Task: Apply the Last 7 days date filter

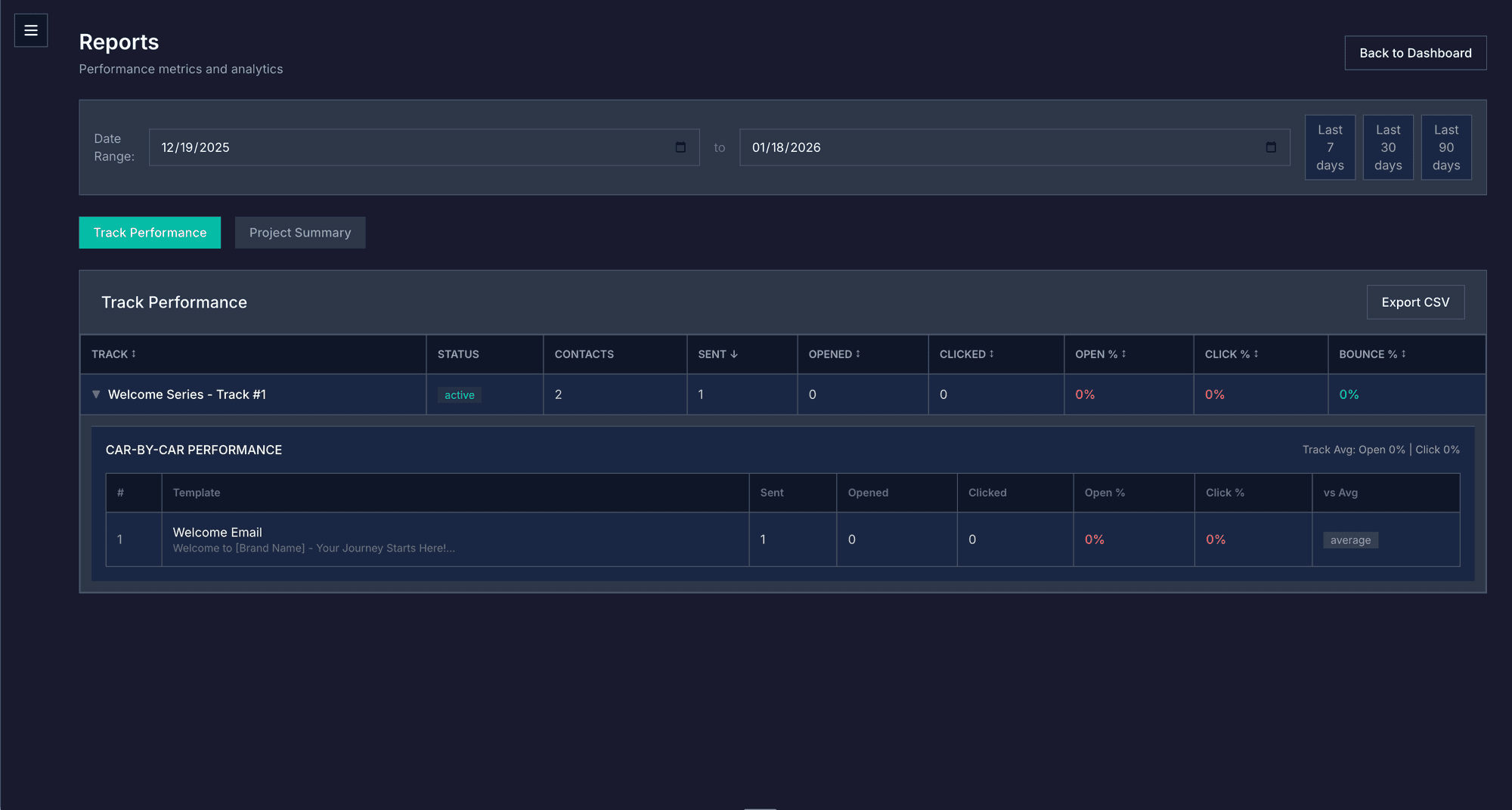Action: tap(1330, 147)
